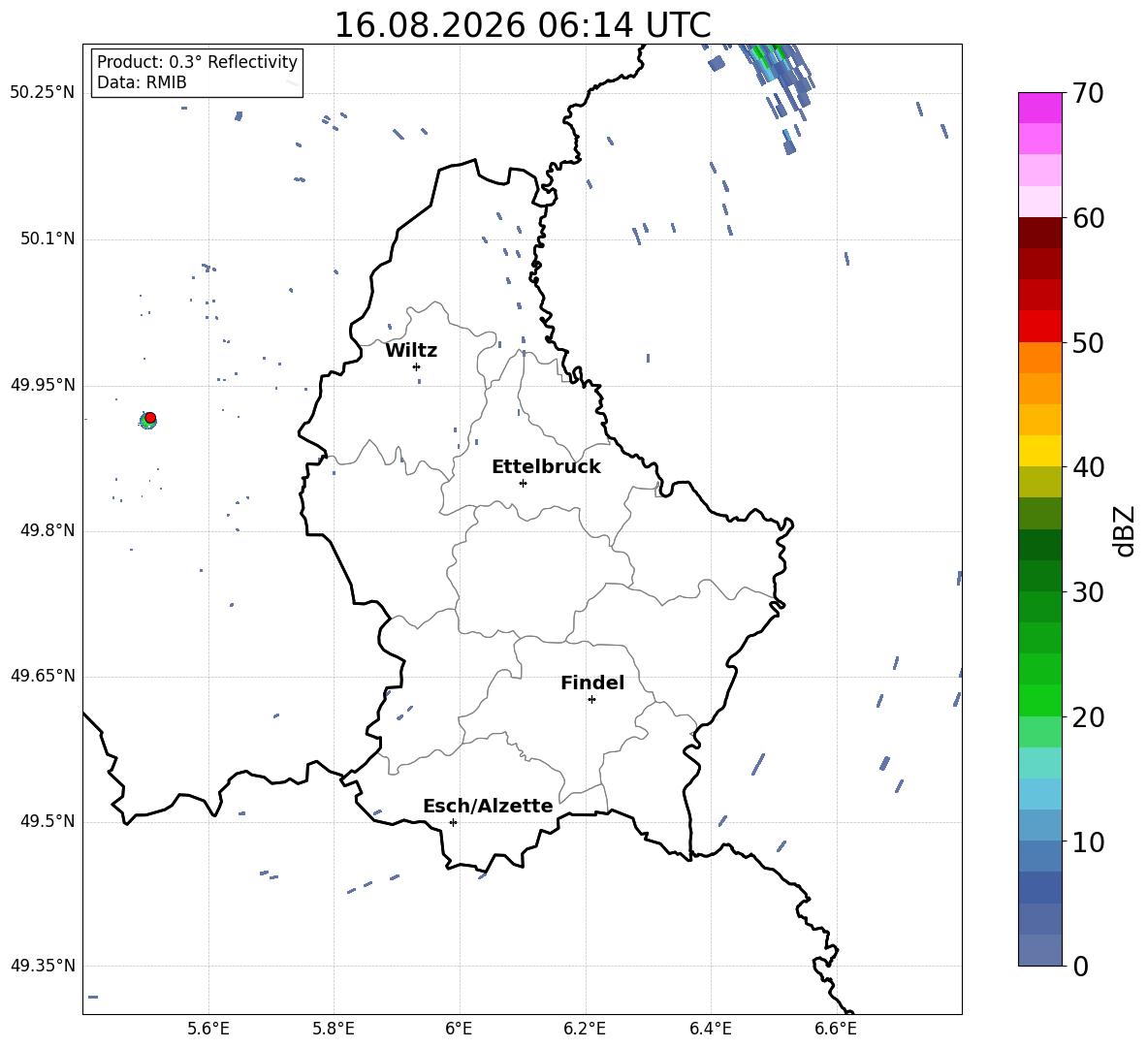Select the Findel city label
The image size is (1148, 1048).
coord(592,683)
